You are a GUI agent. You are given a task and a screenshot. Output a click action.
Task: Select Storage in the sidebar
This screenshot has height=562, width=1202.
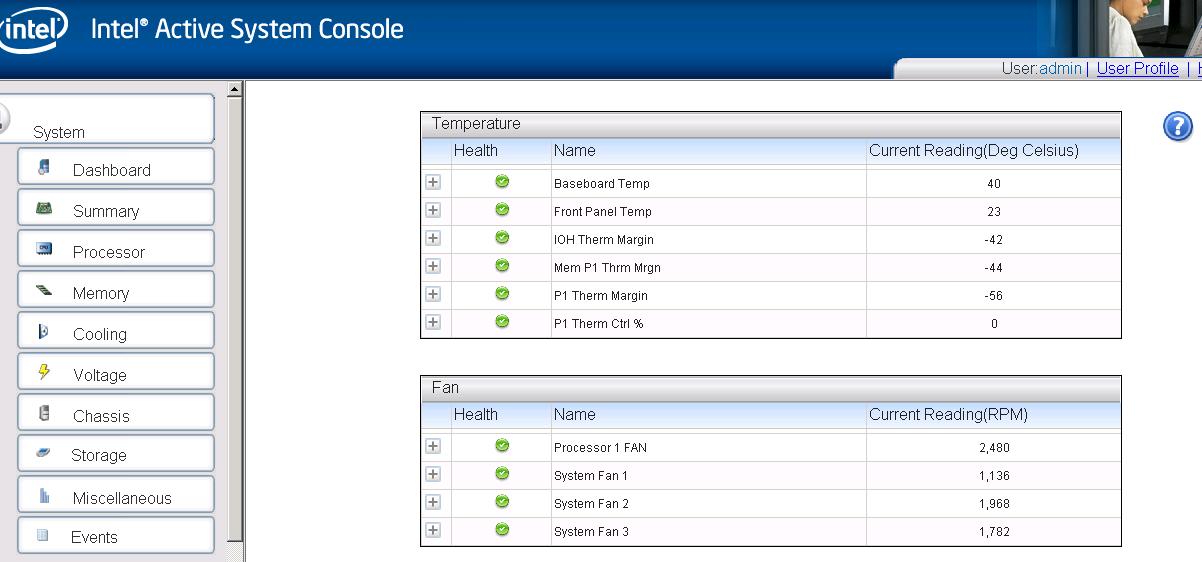coord(116,453)
